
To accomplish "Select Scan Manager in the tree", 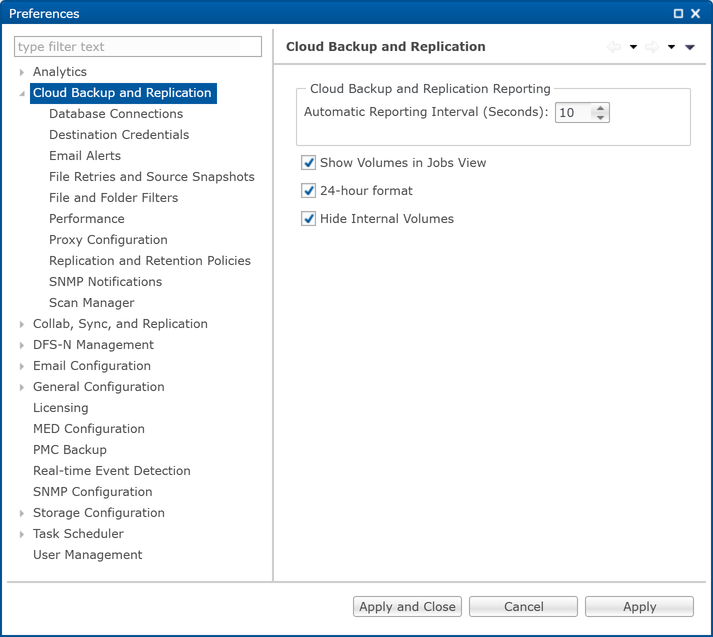I will (x=92, y=303).
